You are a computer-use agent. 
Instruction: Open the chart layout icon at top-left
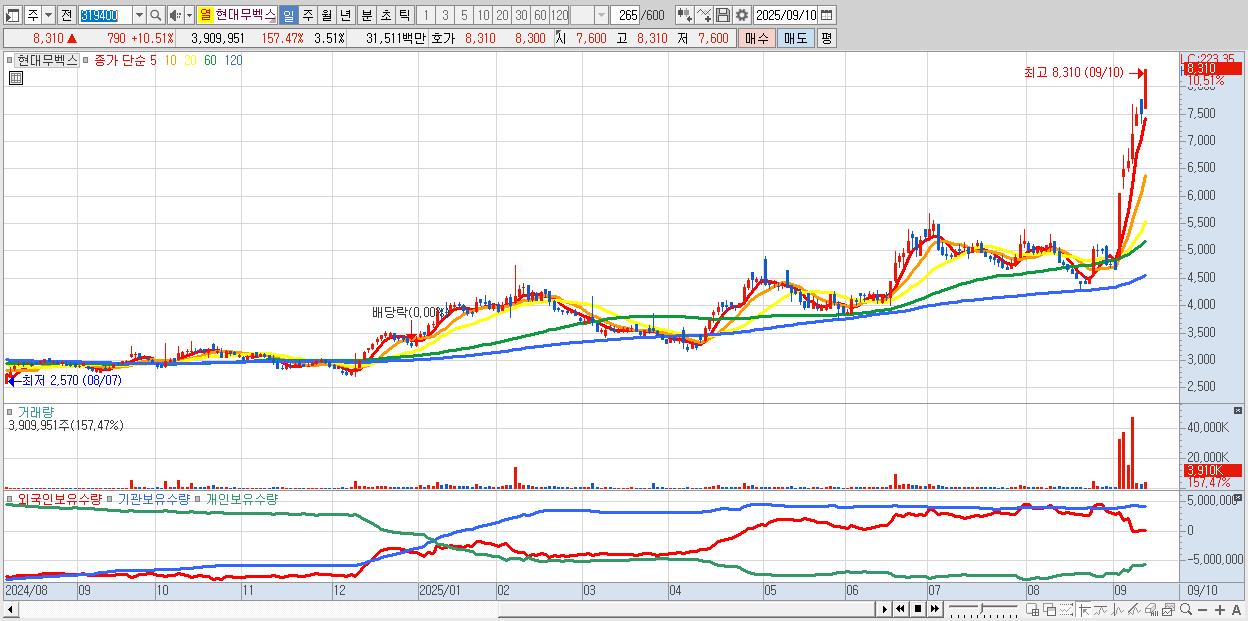pyautogui.click(x=13, y=15)
